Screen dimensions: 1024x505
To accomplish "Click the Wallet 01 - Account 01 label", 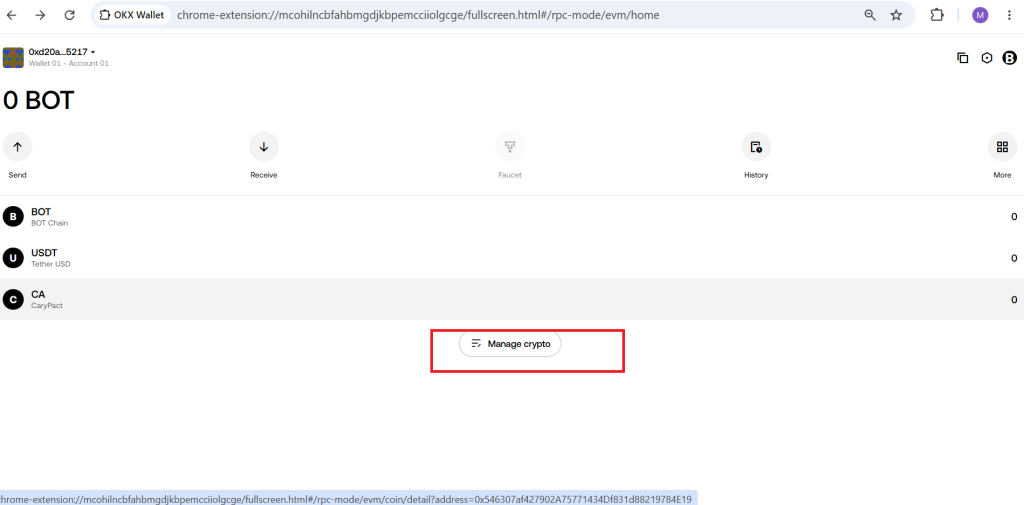I will (69, 63).
